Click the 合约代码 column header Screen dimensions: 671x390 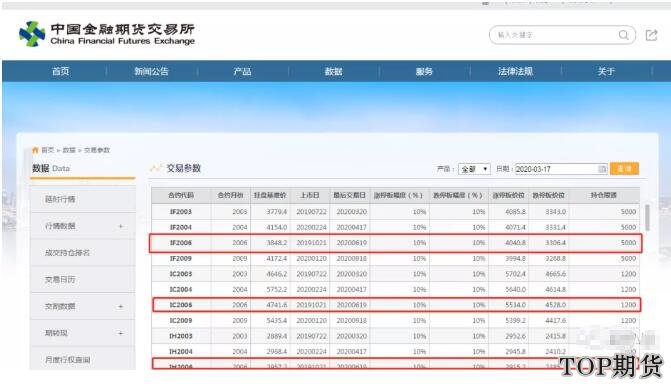[181, 195]
